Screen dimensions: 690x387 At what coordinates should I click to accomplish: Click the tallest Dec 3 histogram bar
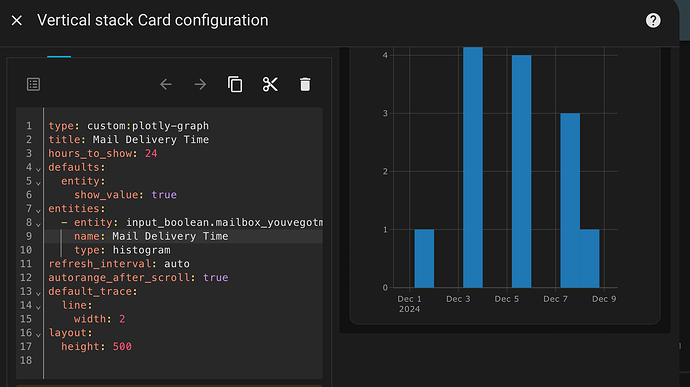point(473,167)
